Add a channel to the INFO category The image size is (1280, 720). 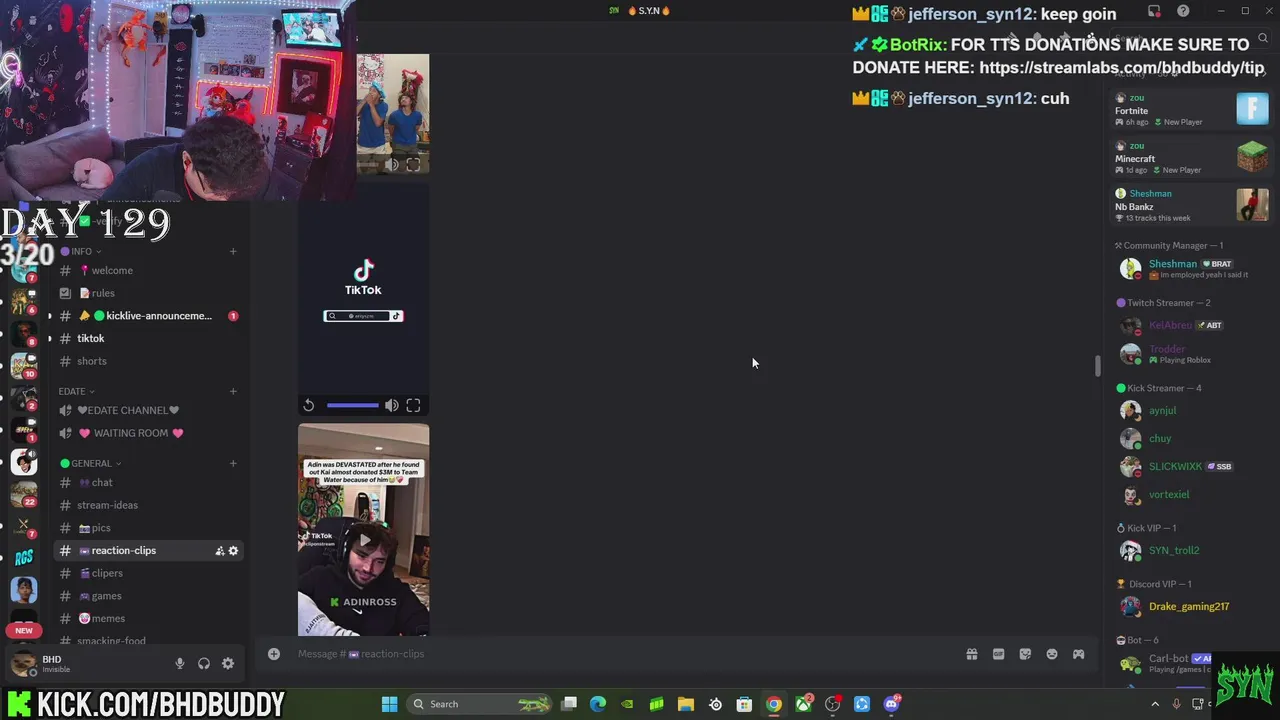[233, 251]
